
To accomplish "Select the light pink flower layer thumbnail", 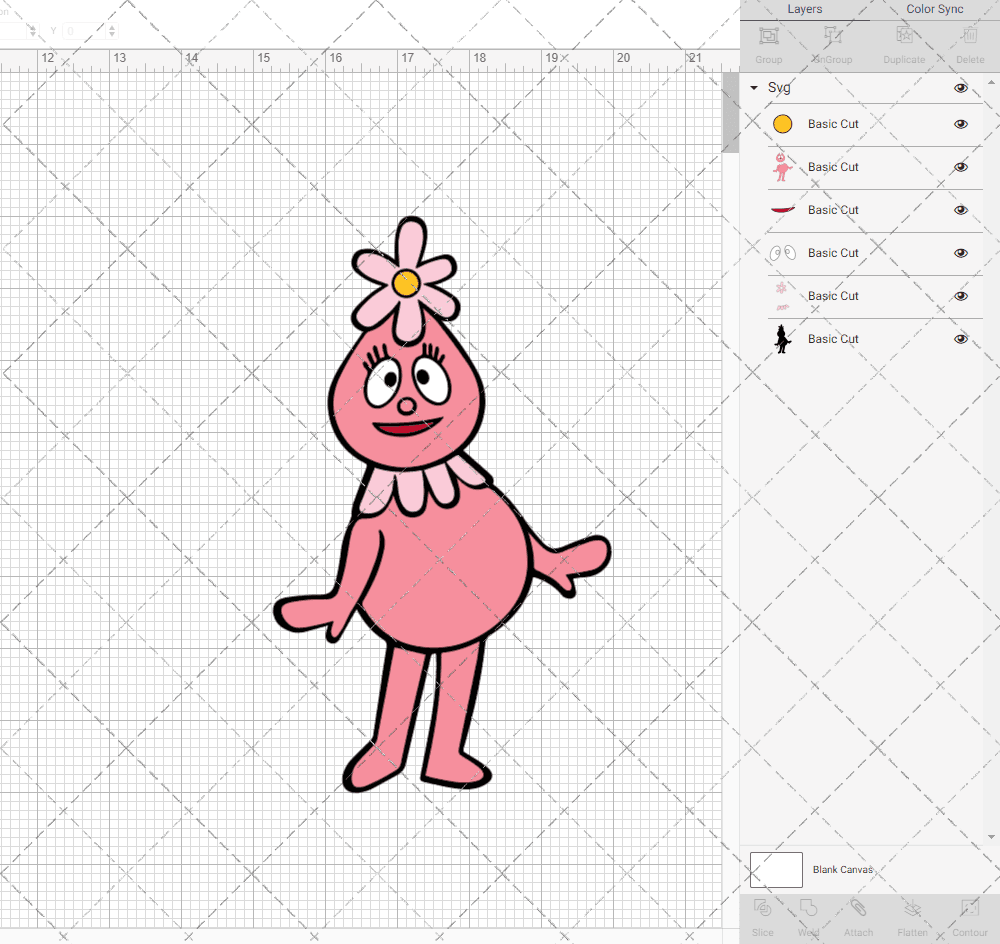I will pos(782,296).
